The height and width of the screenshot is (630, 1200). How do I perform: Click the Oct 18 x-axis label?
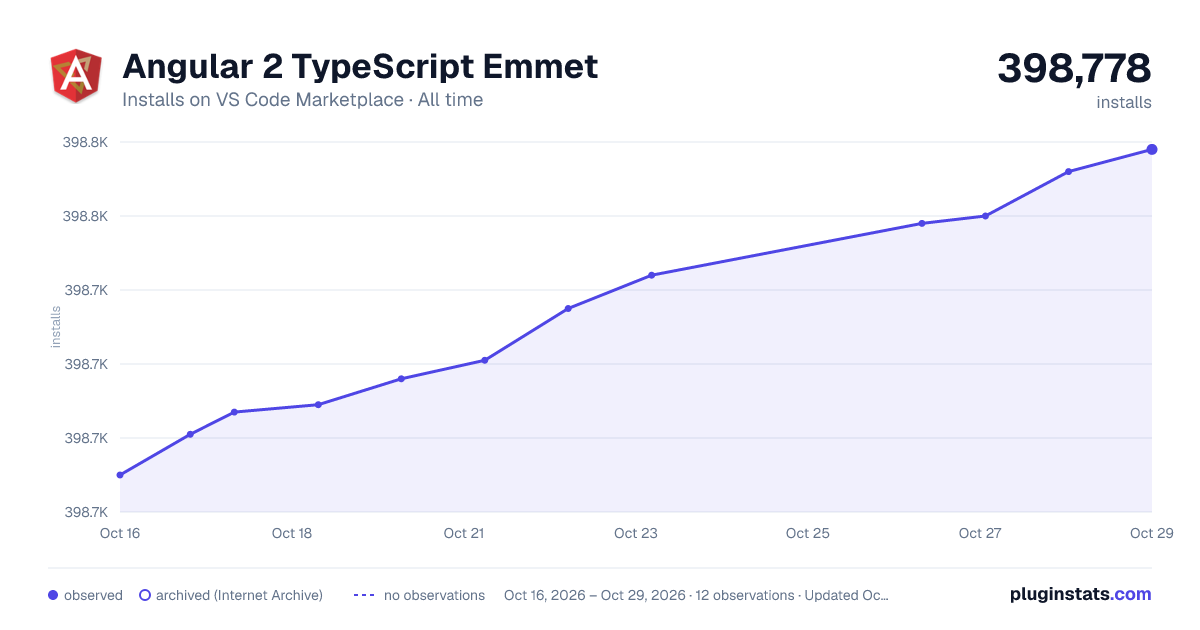(x=292, y=533)
